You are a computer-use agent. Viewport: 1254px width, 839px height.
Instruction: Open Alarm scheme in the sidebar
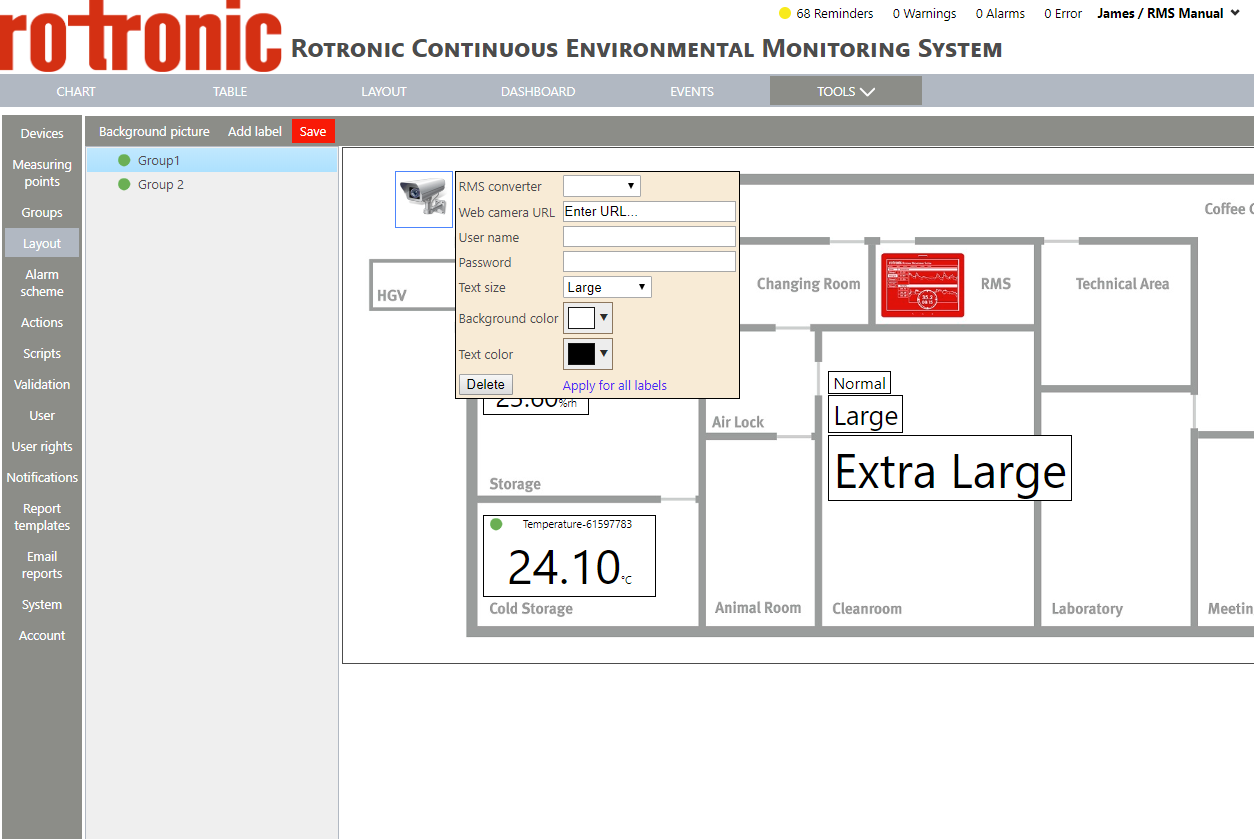(x=42, y=283)
